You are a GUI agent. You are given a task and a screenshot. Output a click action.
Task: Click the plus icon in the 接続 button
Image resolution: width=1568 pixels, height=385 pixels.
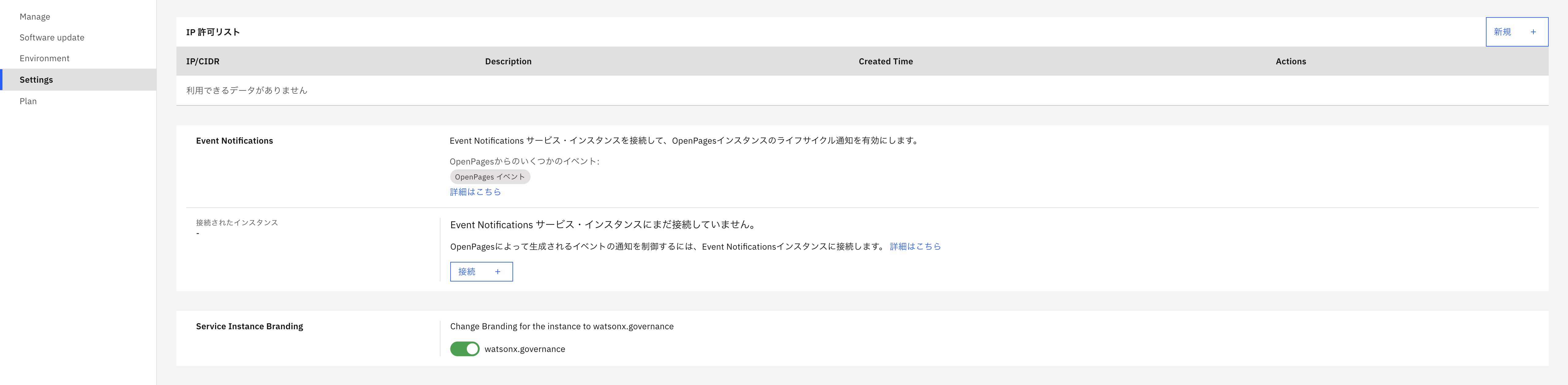coord(497,272)
